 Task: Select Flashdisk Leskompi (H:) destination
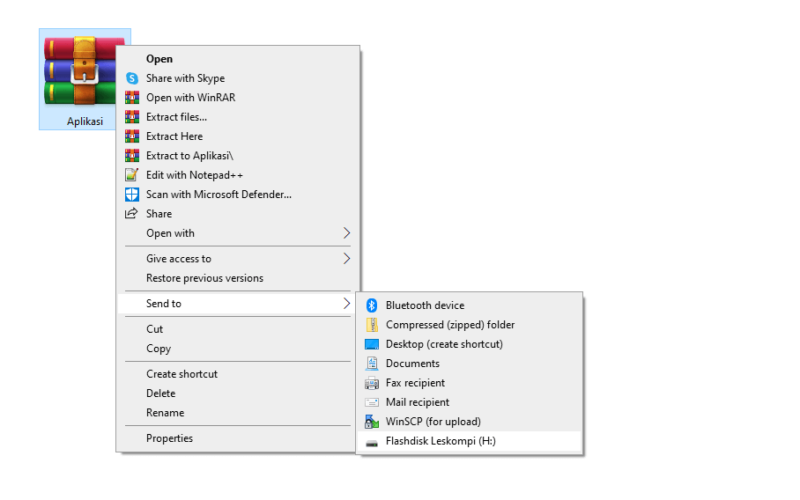469,441
